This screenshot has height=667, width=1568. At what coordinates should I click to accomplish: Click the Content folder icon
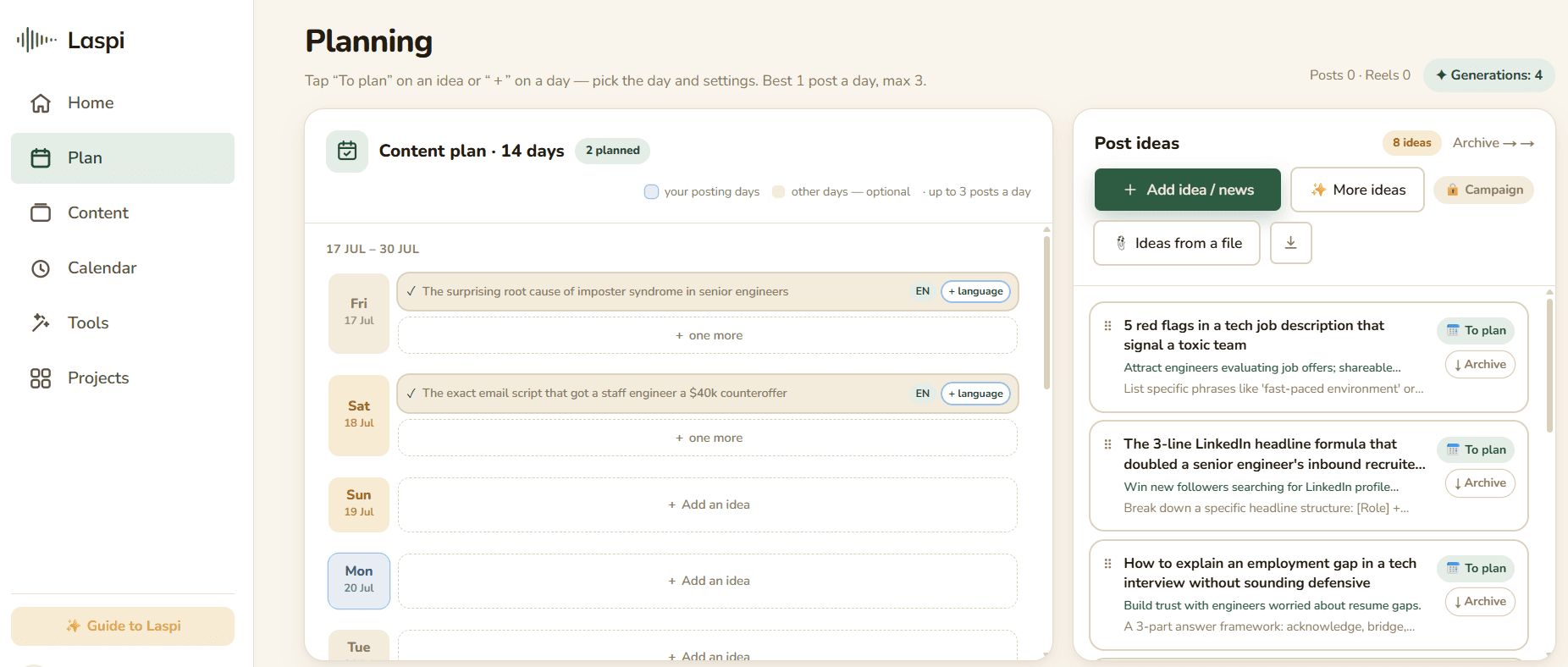click(x=41, y=212)
